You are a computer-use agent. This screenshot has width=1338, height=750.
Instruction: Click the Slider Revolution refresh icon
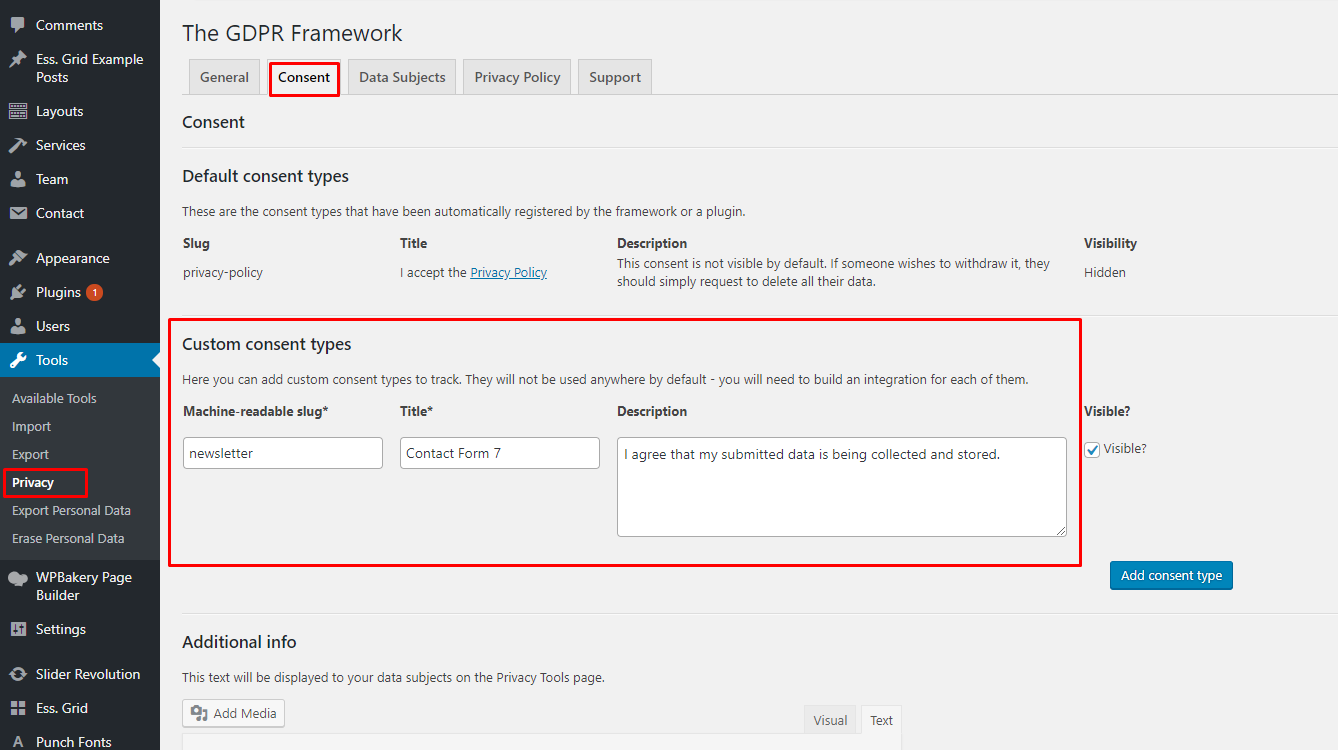coord(18,674)
